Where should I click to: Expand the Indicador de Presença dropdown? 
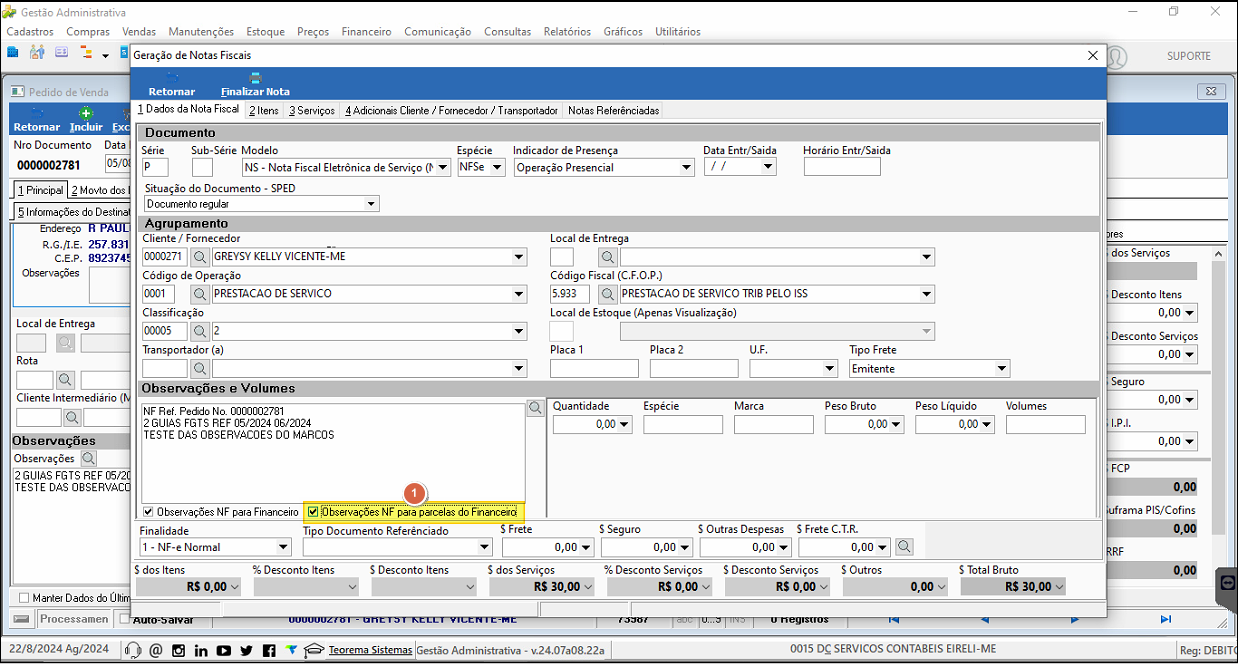(686, 168)
